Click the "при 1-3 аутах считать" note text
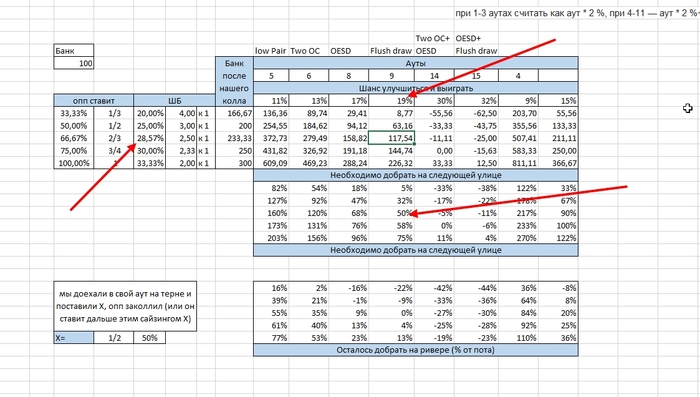700x397 pixels. click(577, 13)
